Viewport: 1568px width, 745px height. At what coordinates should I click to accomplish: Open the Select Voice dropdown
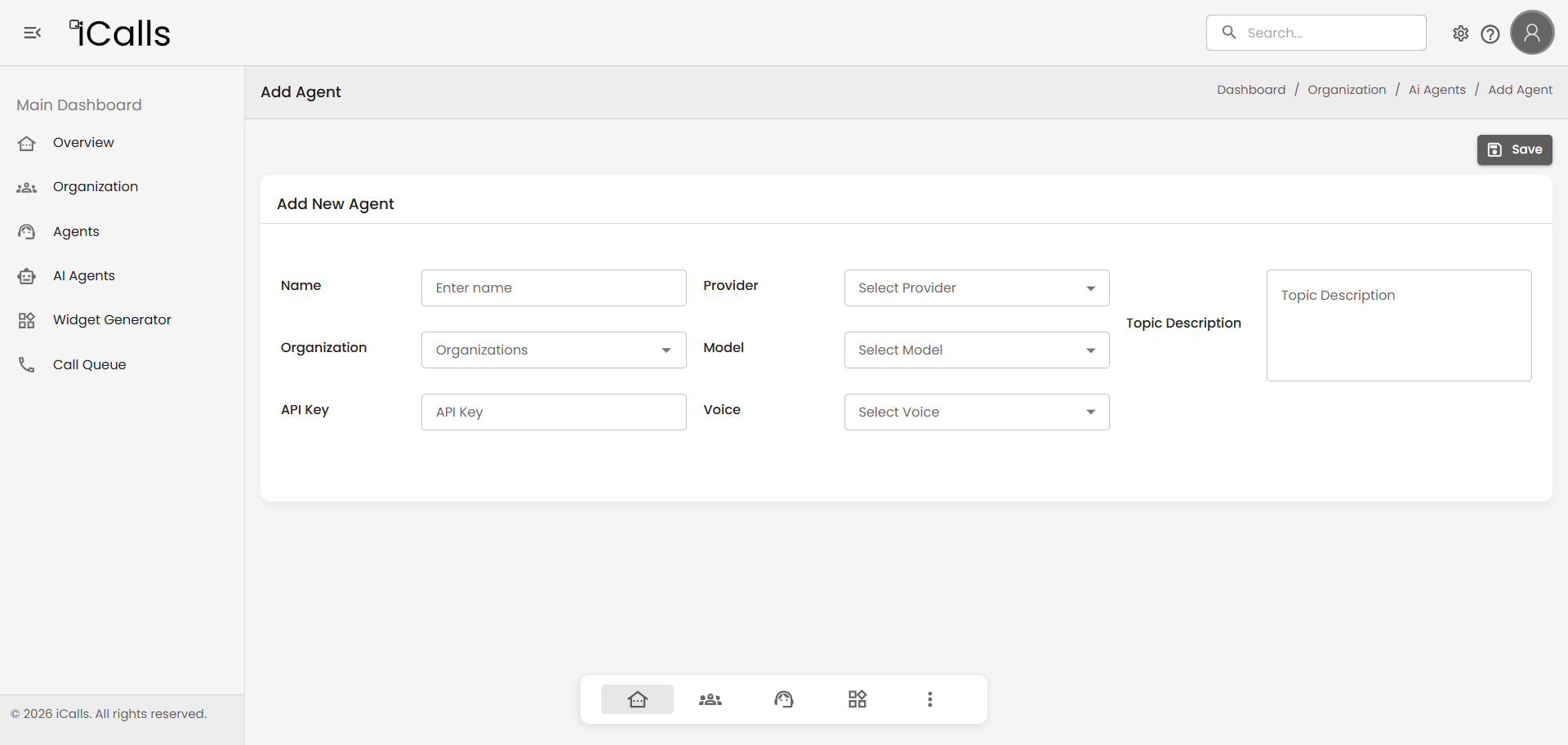coord(976,412)
